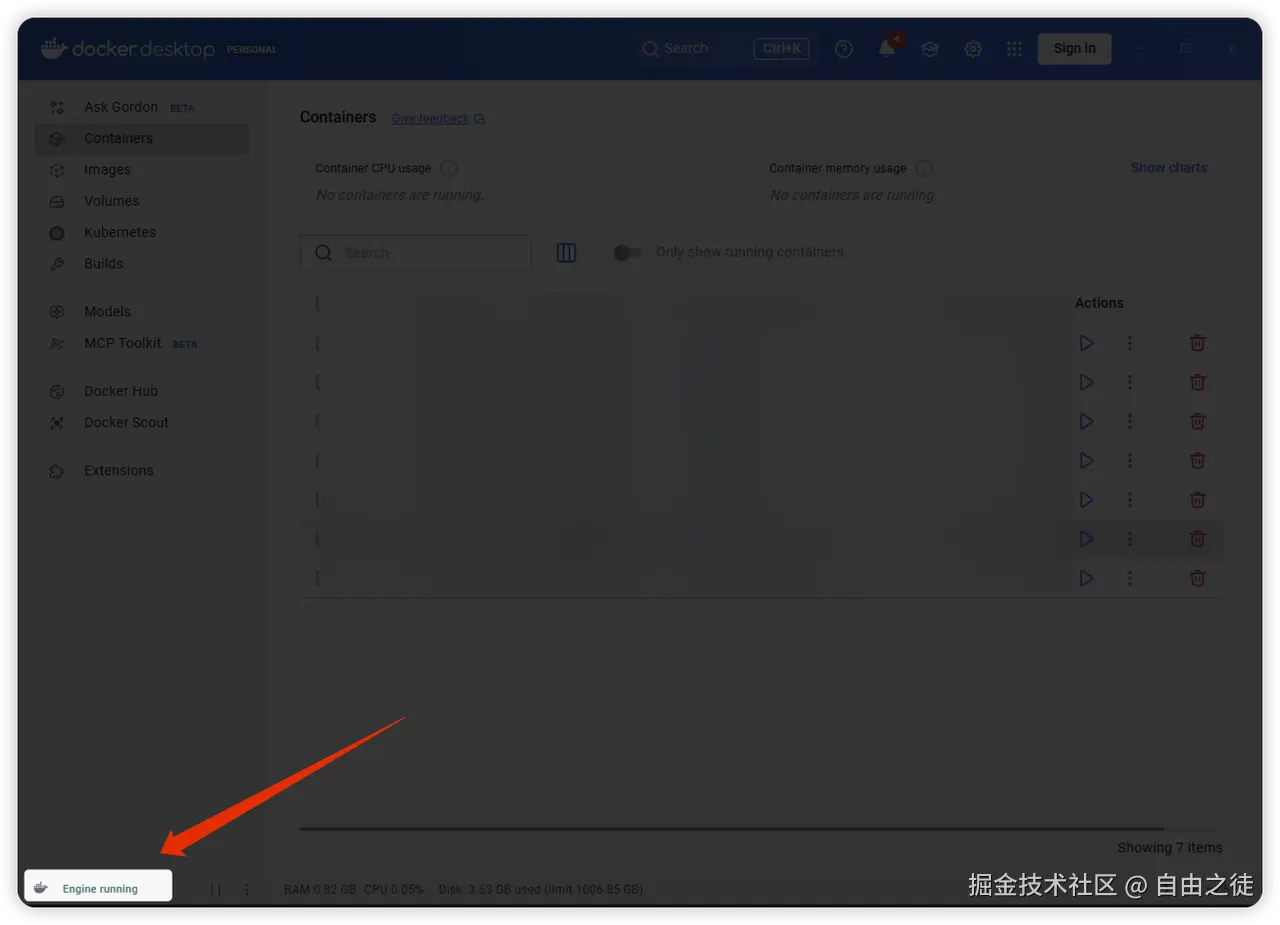Open the help question mark icon
The height and width of the screenshot is (925, 1280).
(x=844, y=48)
